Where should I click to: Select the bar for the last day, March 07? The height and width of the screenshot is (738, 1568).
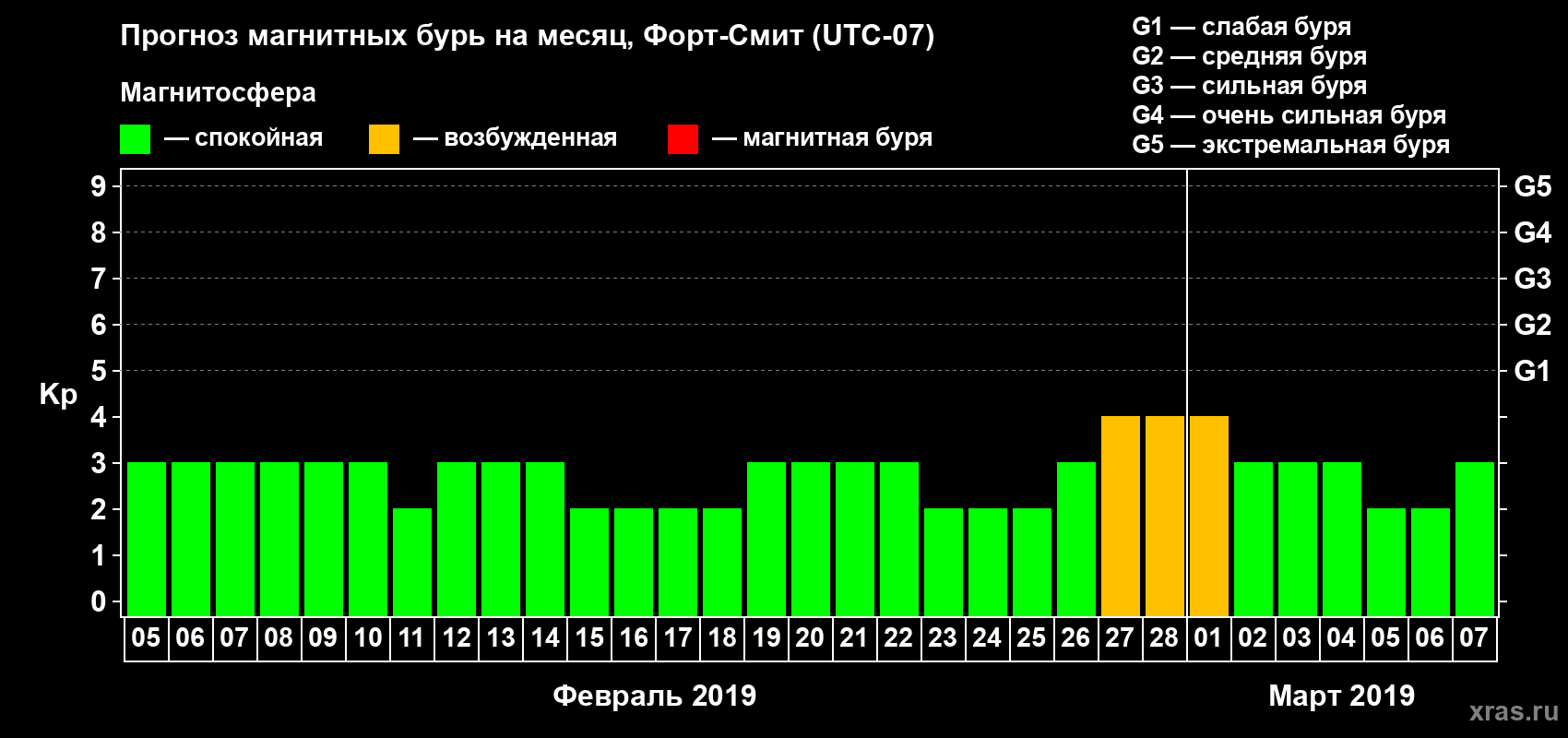(x=1475, y=539)
